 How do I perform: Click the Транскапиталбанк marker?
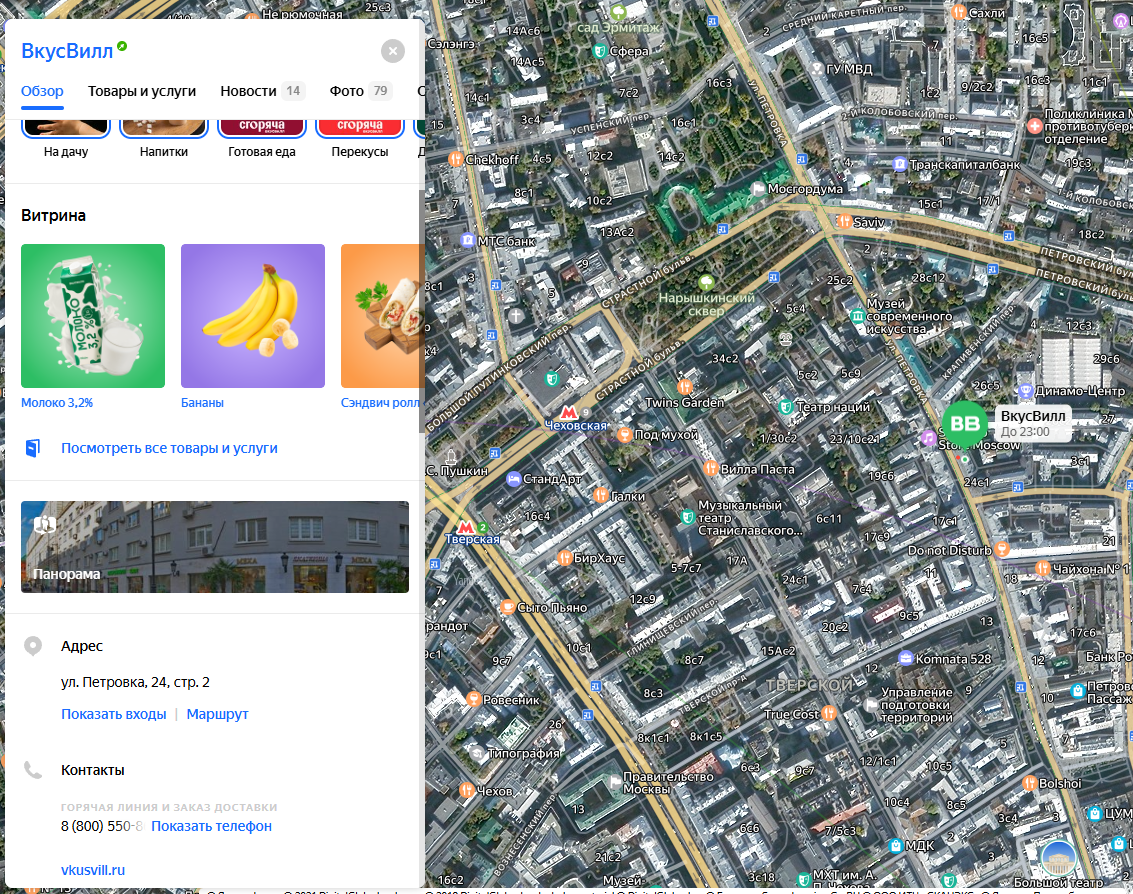point(900,164)
